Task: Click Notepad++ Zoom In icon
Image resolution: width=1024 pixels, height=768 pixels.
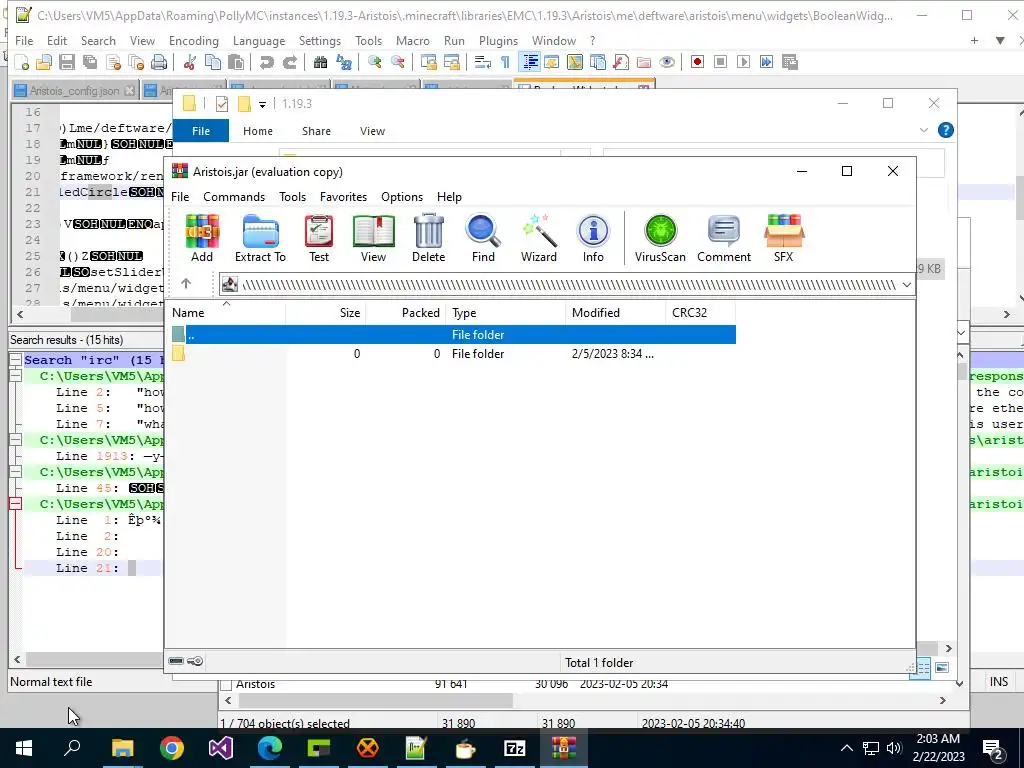Action: (374, 62)
